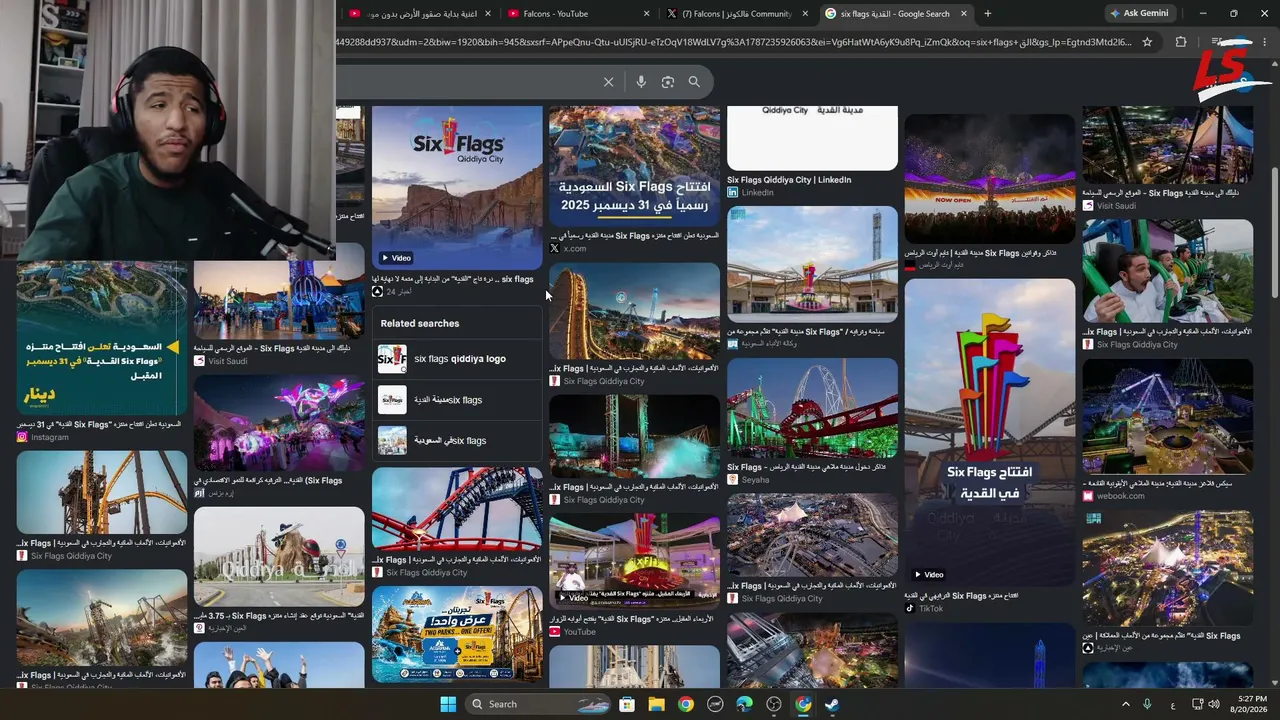Click the Ask Gemini button
Image resolution: width=1280 pixels, height=720 pixels.
click(x=1138, y=14)
